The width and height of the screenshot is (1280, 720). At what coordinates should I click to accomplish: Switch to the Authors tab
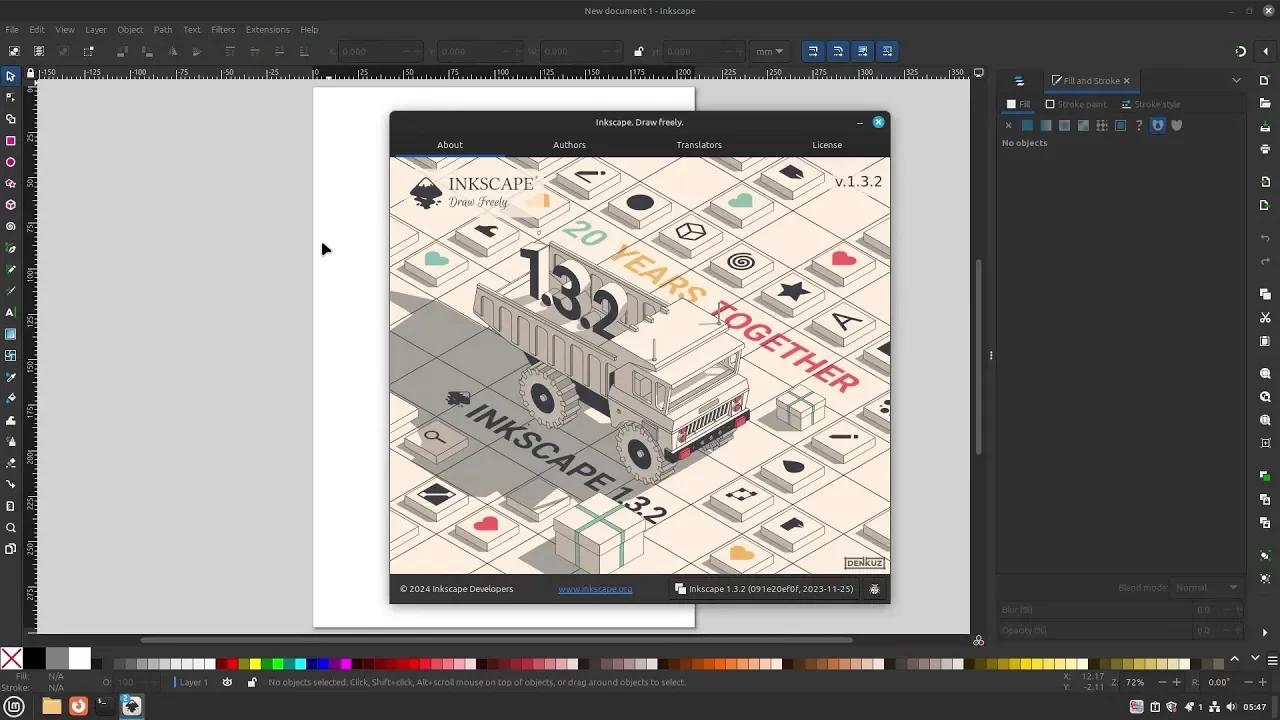coord(569,145)
